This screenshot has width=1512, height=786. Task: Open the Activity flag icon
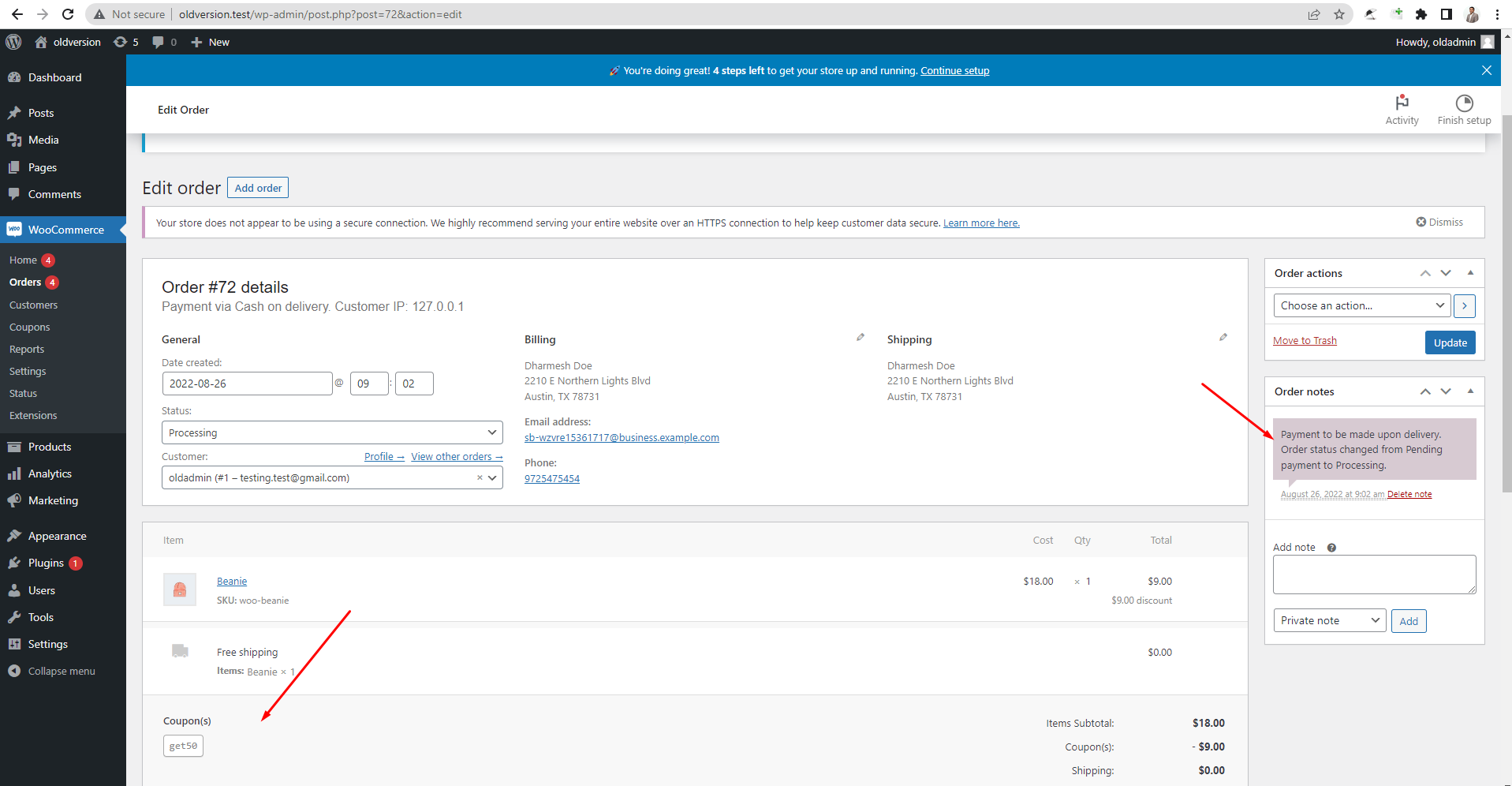tap(1402, 103)
